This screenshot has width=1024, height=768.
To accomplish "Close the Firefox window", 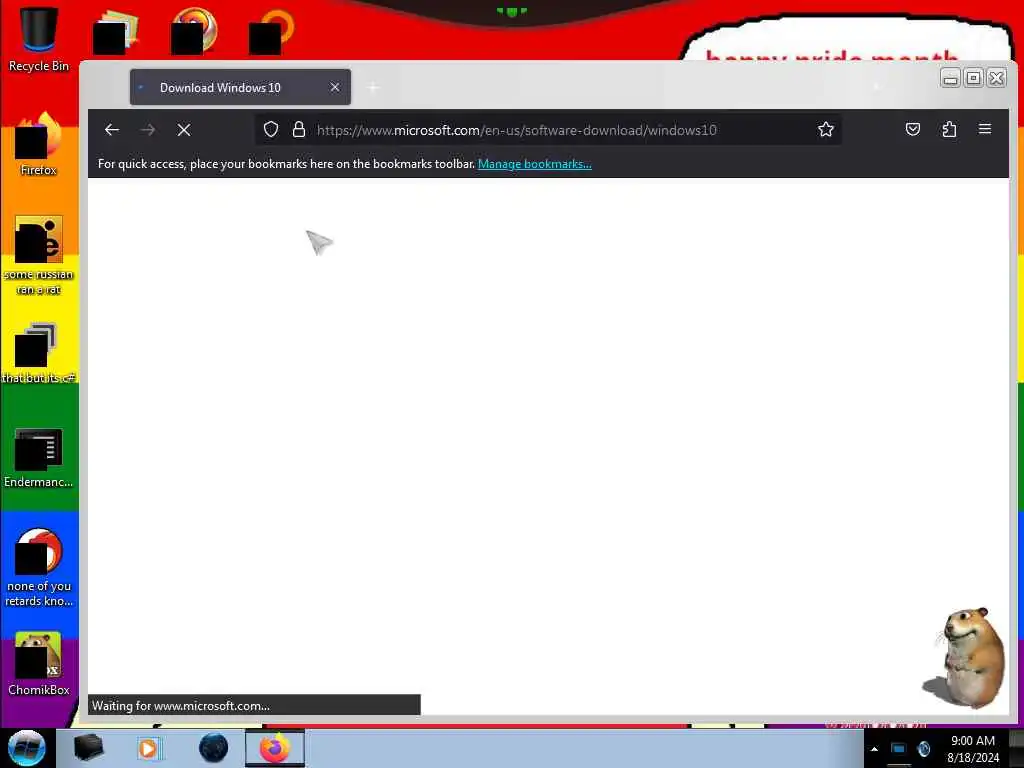I will (996, 78).
